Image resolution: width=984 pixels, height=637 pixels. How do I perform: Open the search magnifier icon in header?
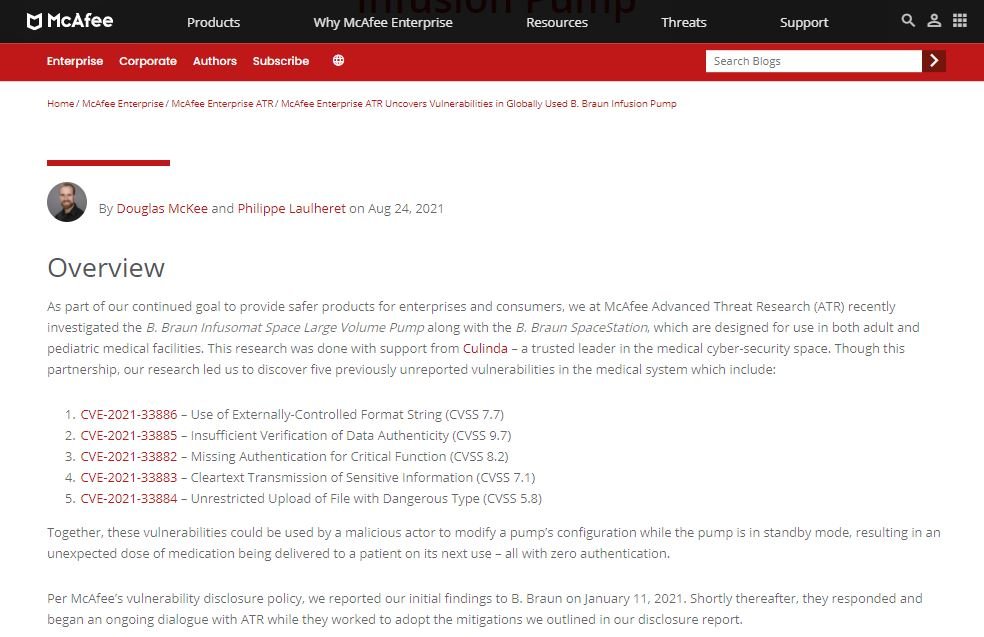(x=907, y=20)
